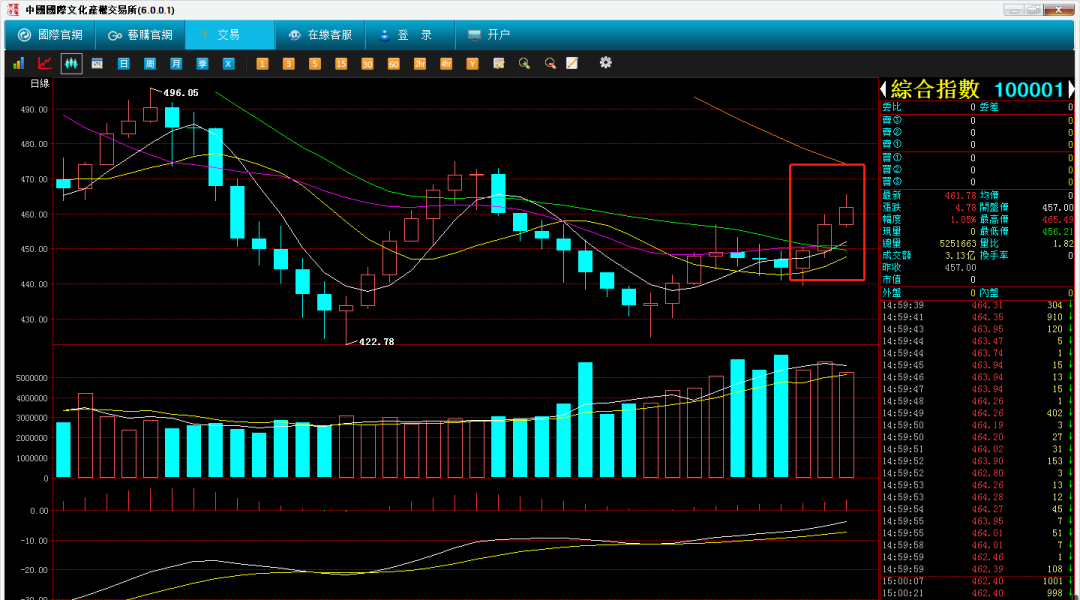Screen dimensions: 1080x600
Task: Click the calendar icon in toolbar
Action: tap(97, 63)
